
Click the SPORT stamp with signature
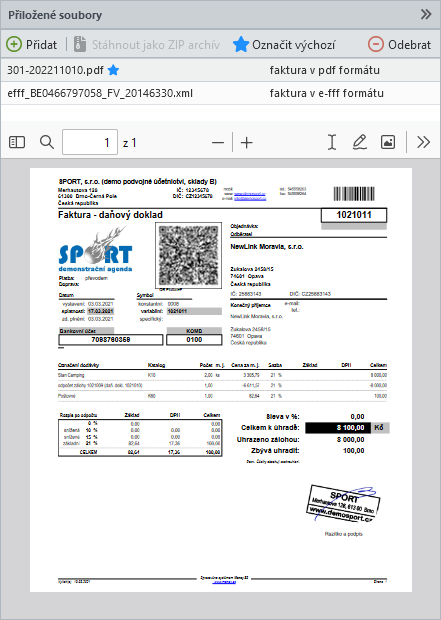344,505
